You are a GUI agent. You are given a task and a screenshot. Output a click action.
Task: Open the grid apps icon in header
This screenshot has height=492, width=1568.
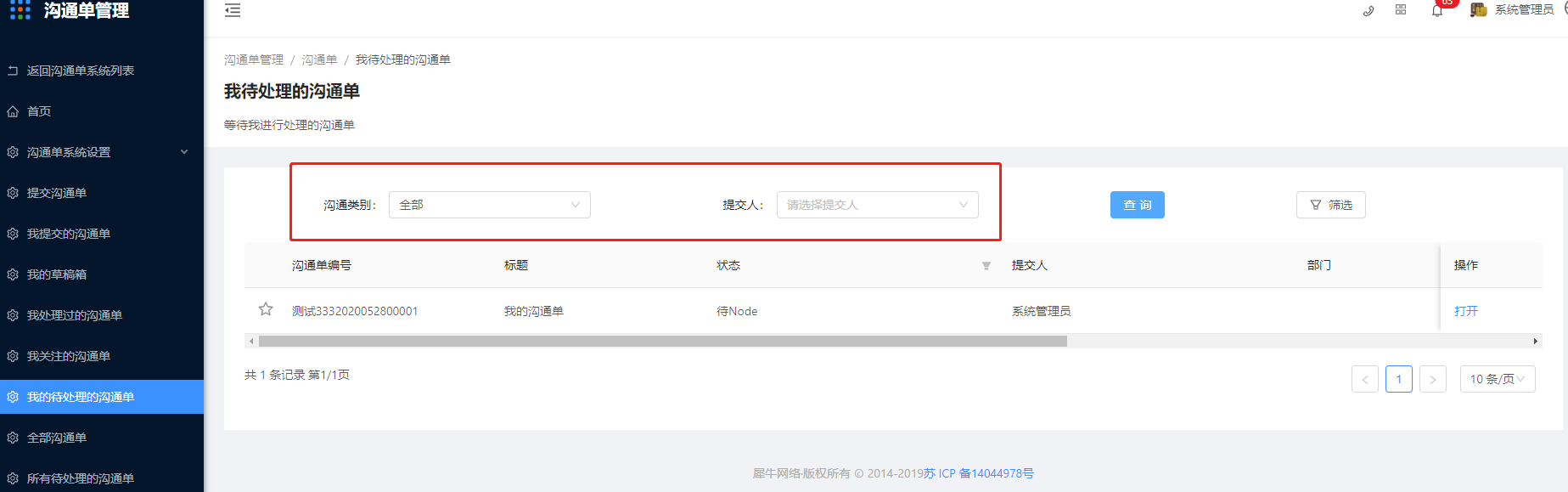[1401, 10]
